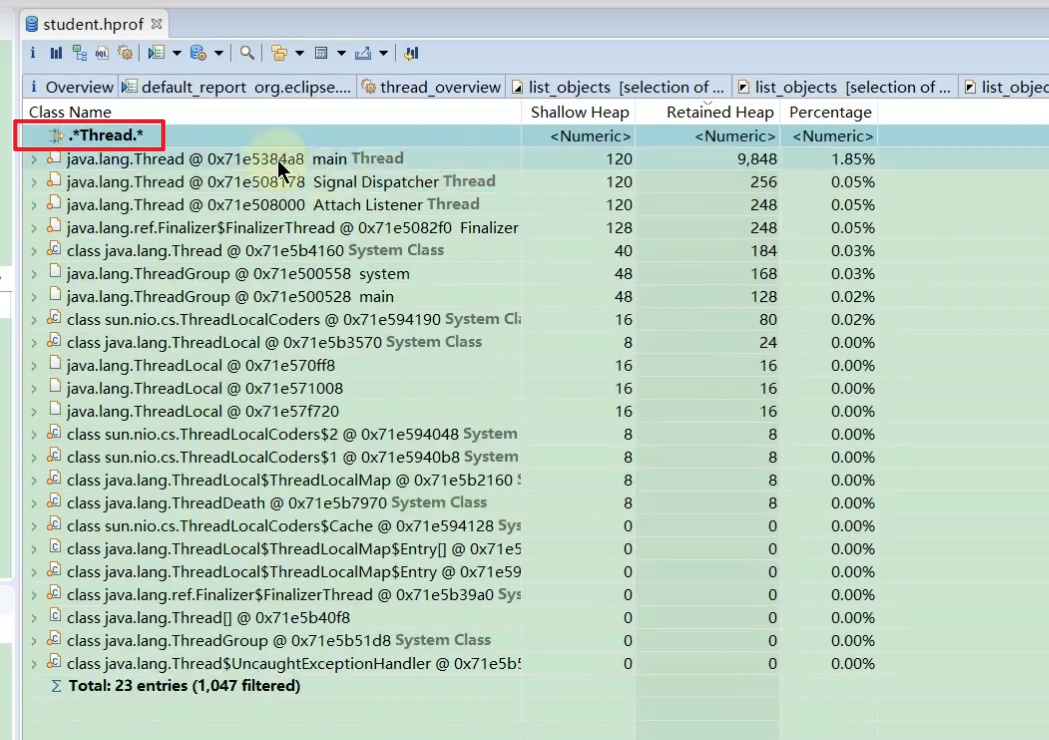Click the Export toolbar icon
1049x740 pixels.
[363, 53]
